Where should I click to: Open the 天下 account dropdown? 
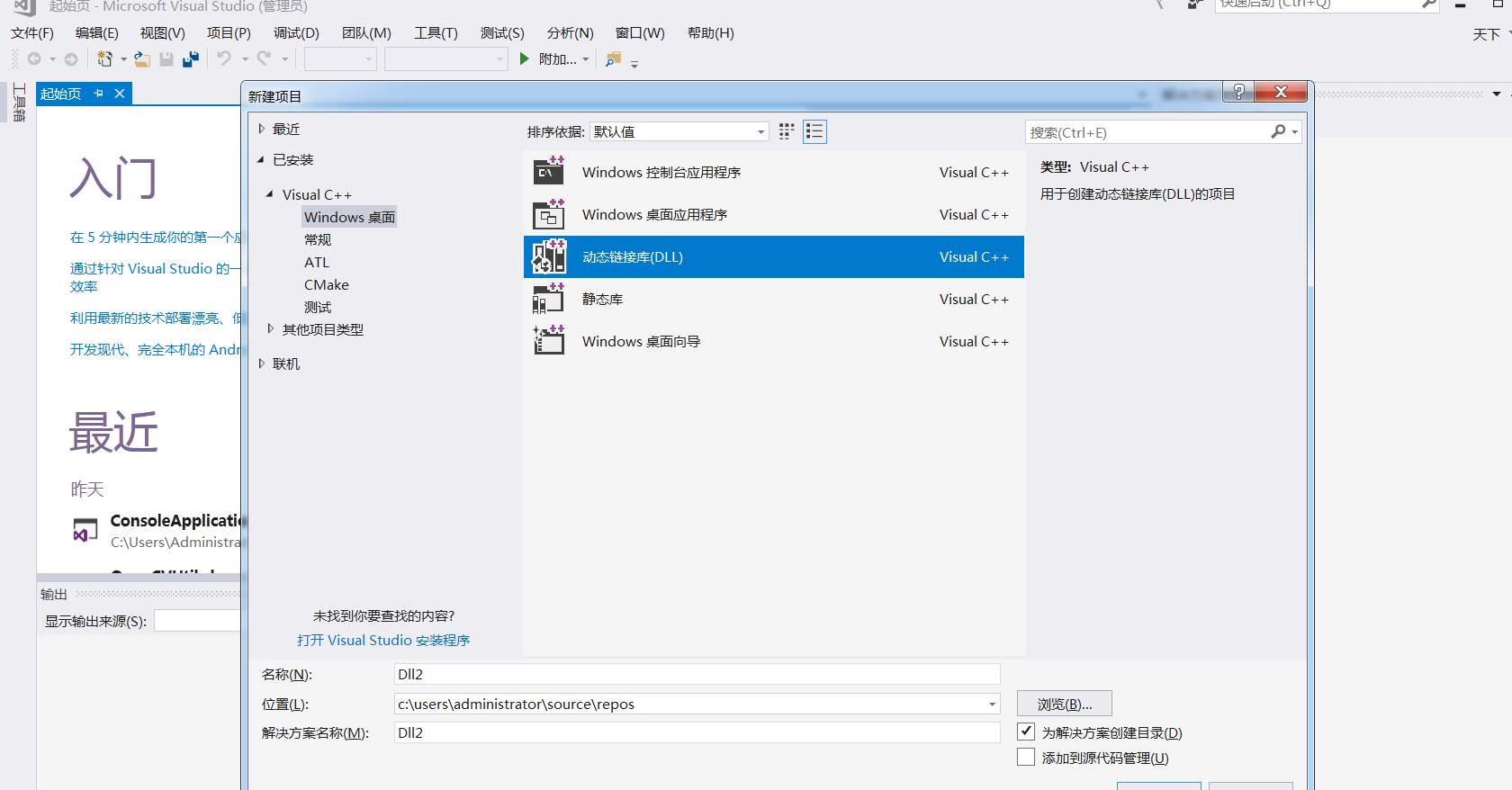tap(1491, 34)
